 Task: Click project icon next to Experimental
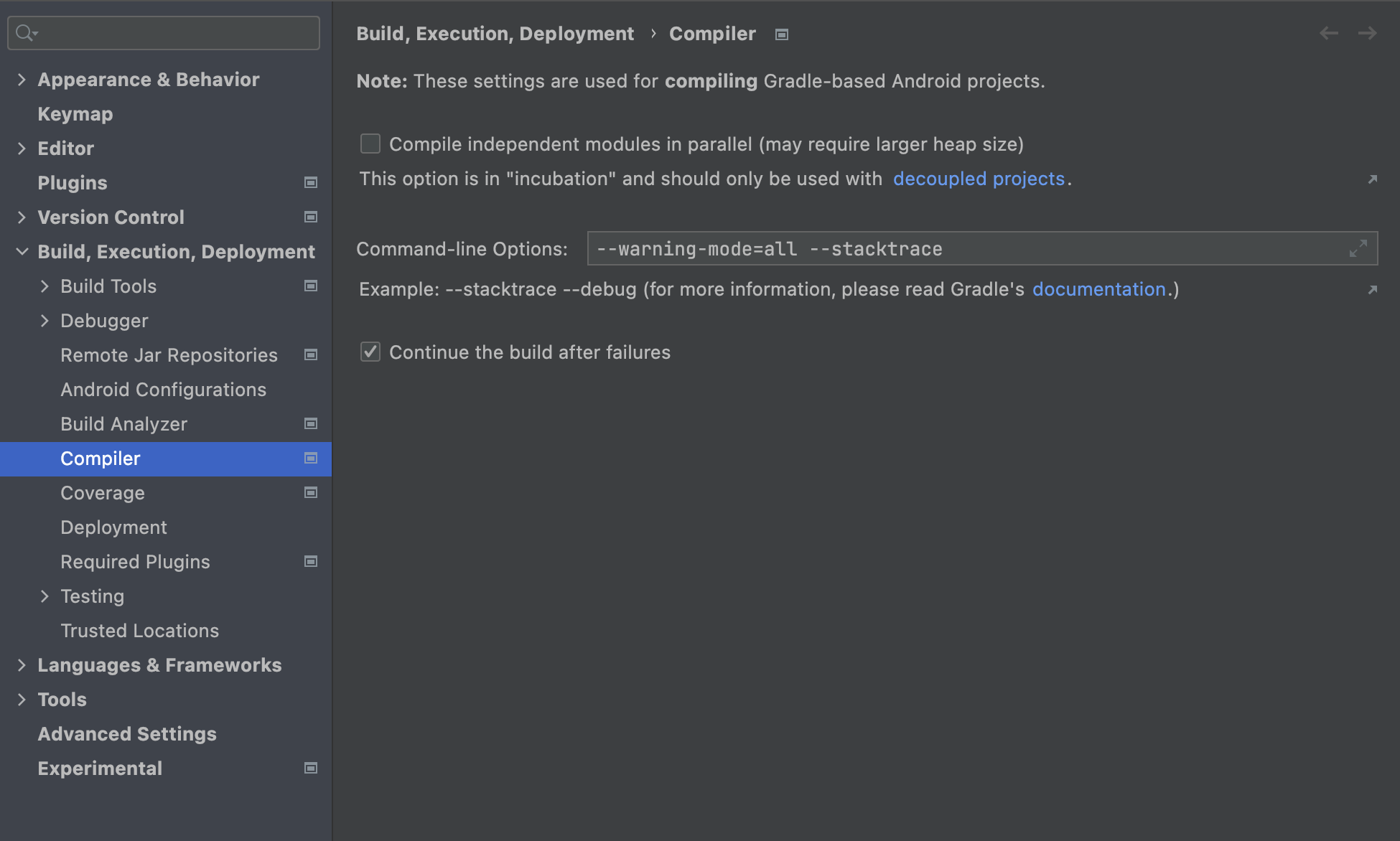point(311,769)
